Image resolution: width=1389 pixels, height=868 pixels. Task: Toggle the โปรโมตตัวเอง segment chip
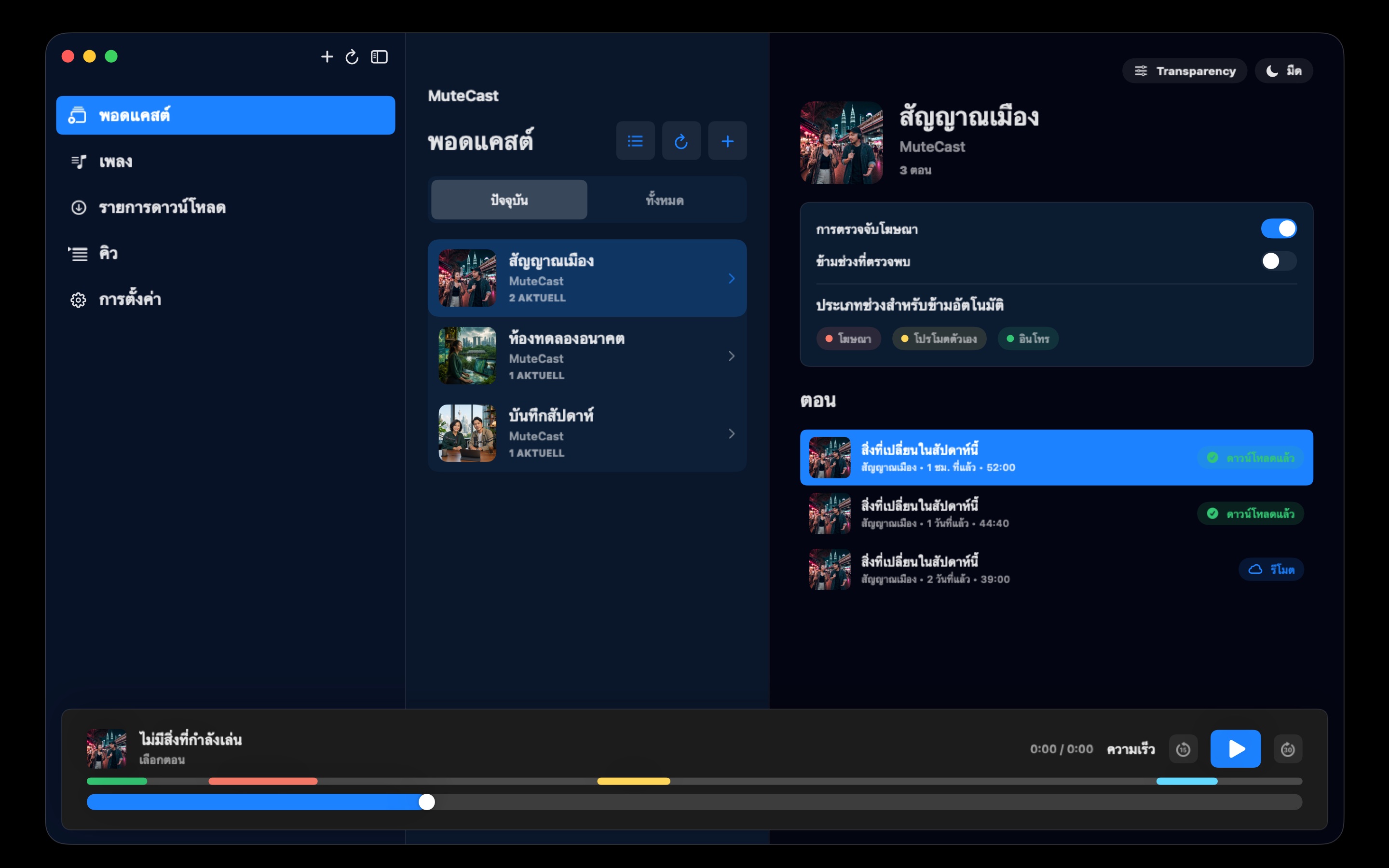[x=939, y=339]
